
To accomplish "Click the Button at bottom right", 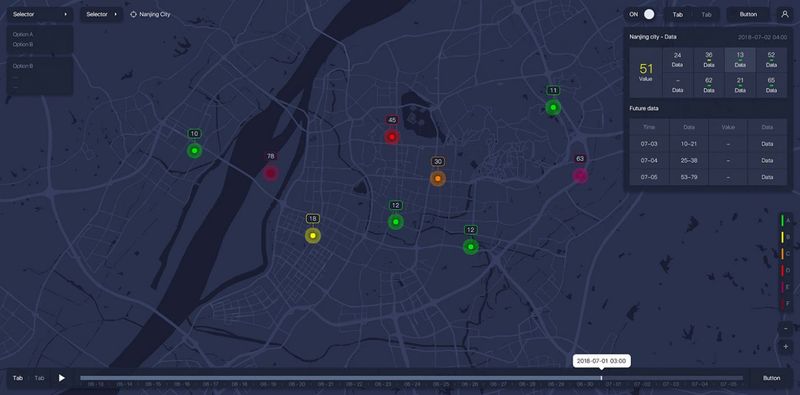I will pyautogui.click(x=771, y=378).
